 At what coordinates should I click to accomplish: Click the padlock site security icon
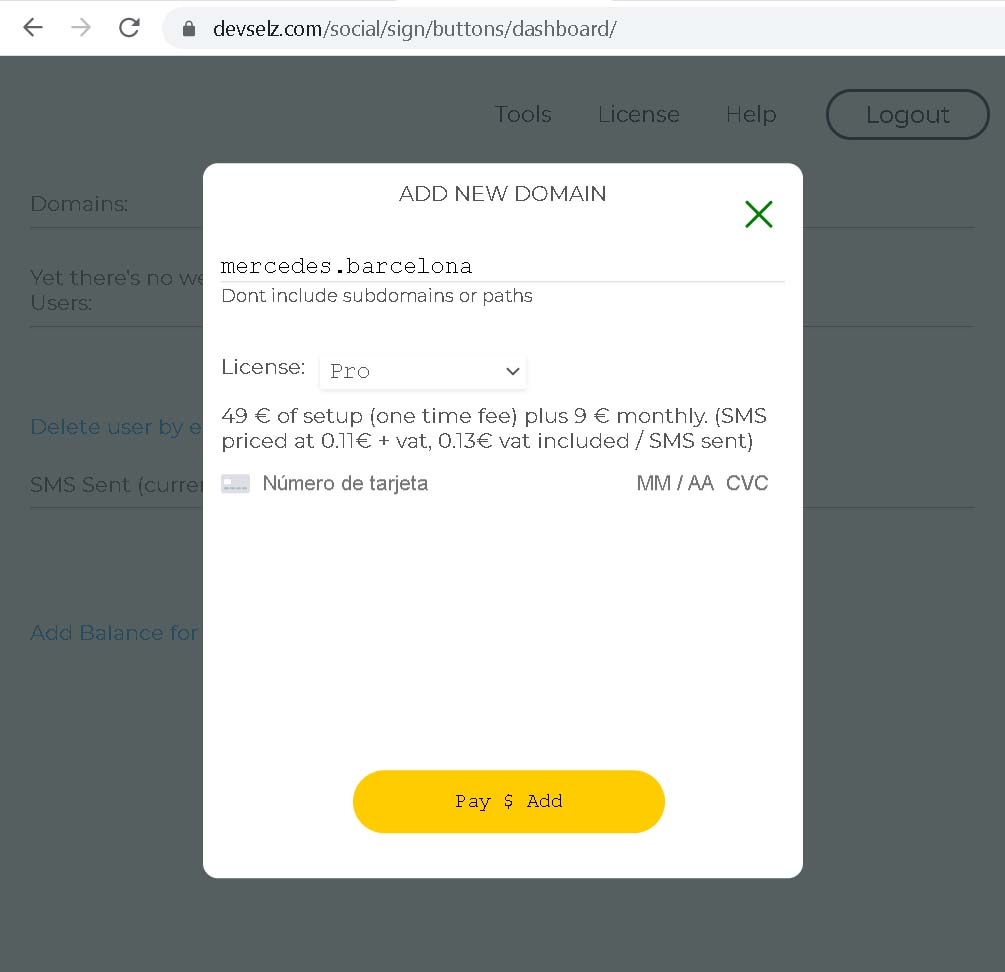[x=189, y=29]
